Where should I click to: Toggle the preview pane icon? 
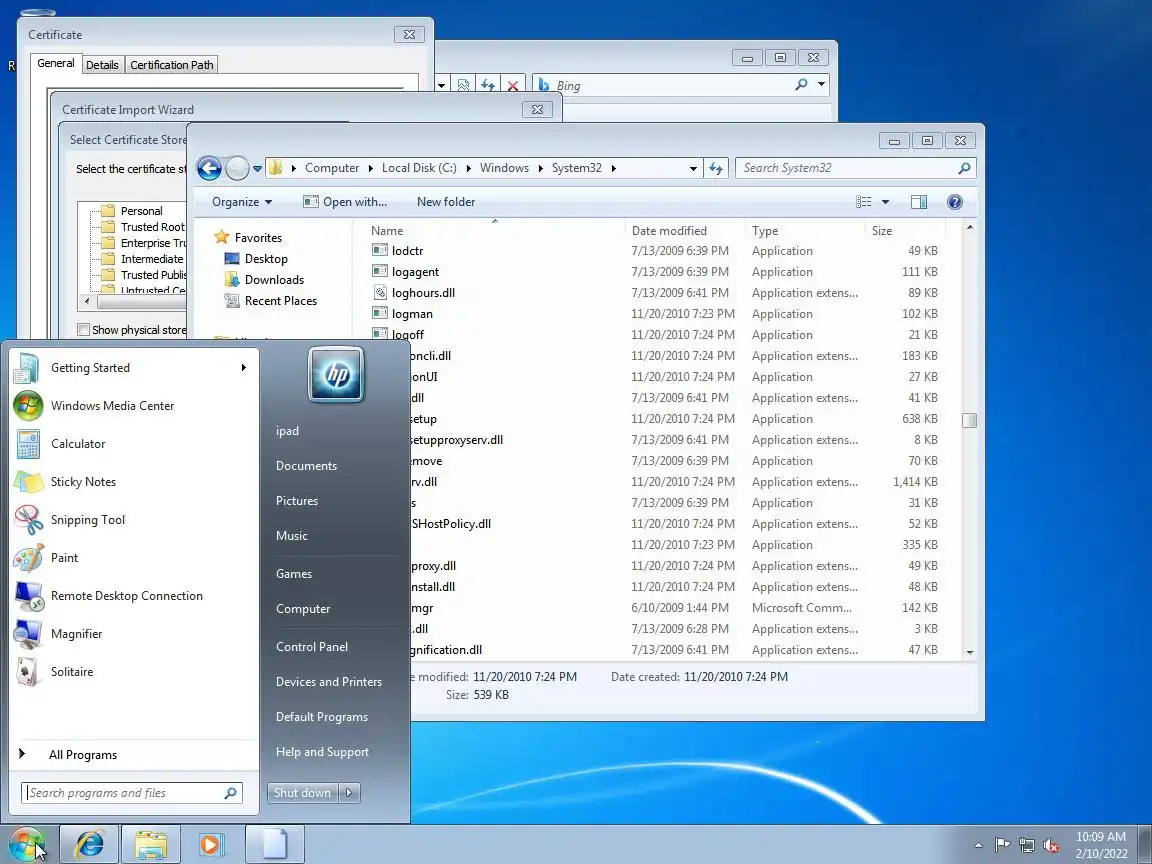[x=918, y=202]
